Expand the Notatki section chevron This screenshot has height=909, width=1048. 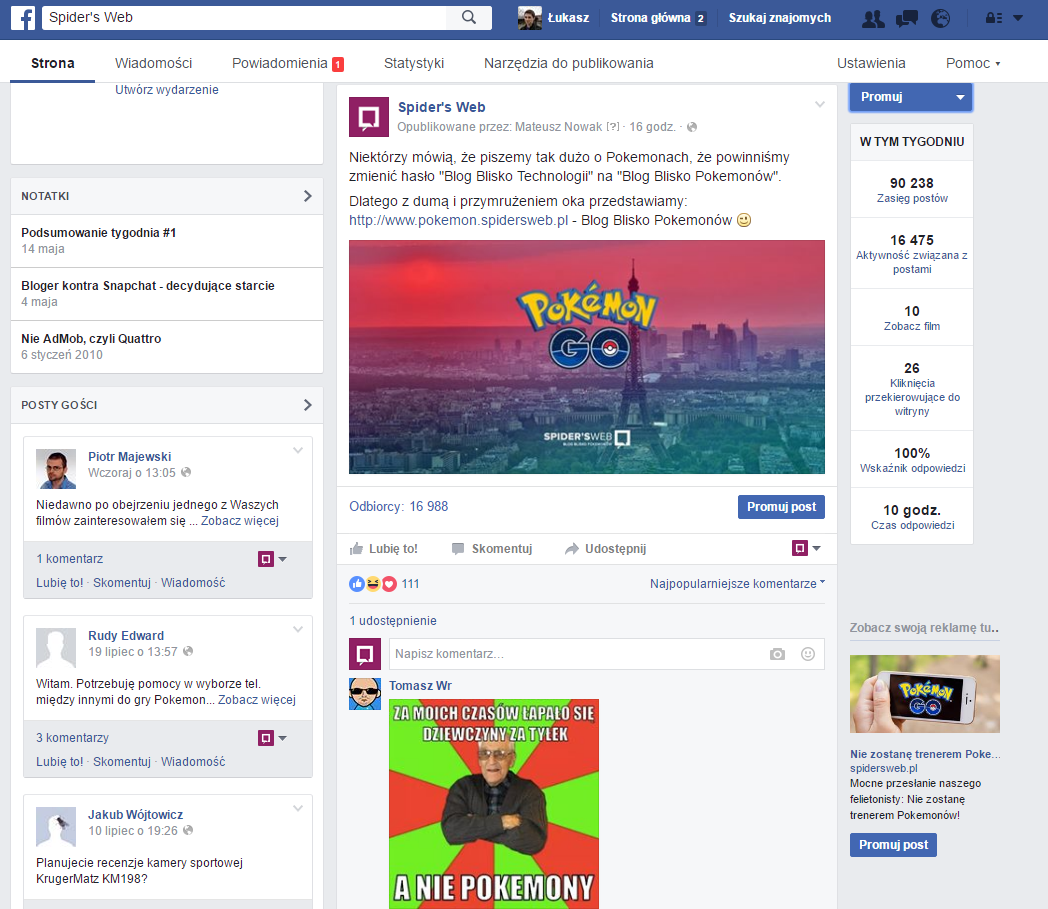click(307, 196)
